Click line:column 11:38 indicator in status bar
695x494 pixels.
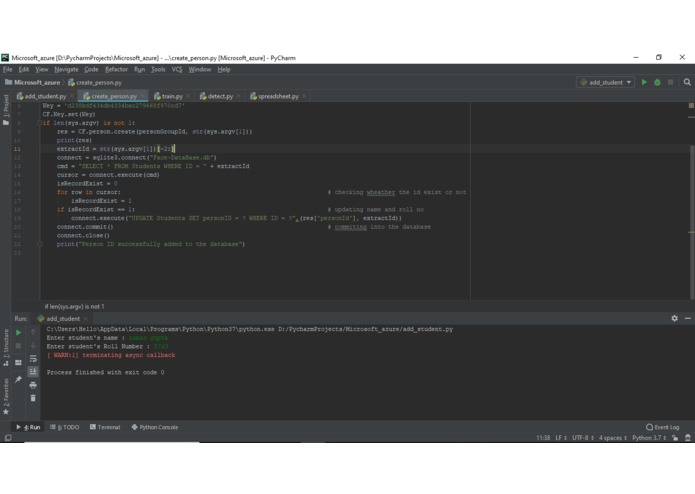[x=543, y=438]
